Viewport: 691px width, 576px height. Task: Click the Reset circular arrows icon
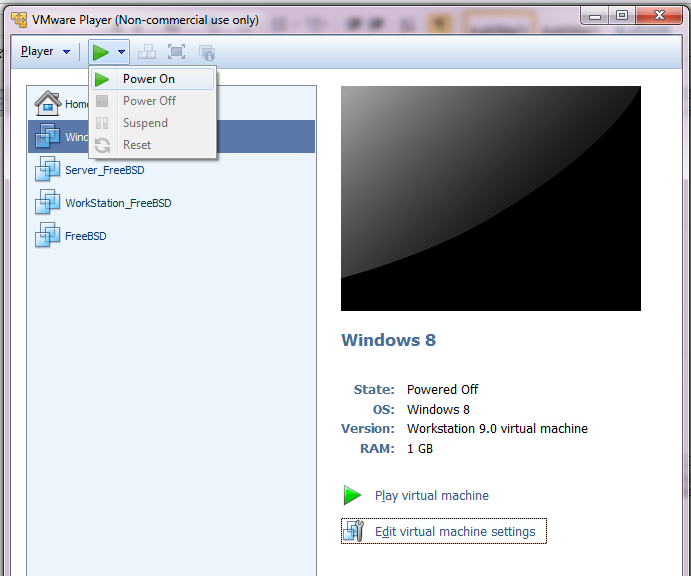(102, 145)
